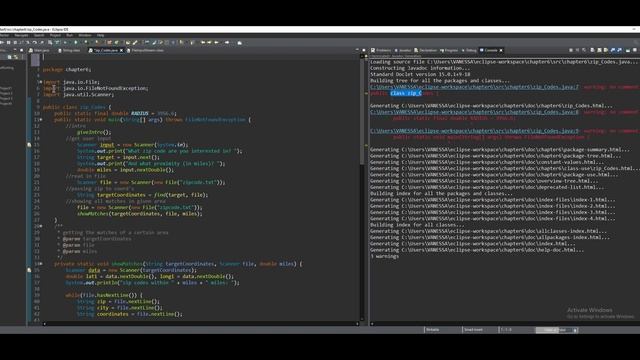Click the green console icon in Console toolbar
This screenshot has width=640, height=360.
[628, 50]
